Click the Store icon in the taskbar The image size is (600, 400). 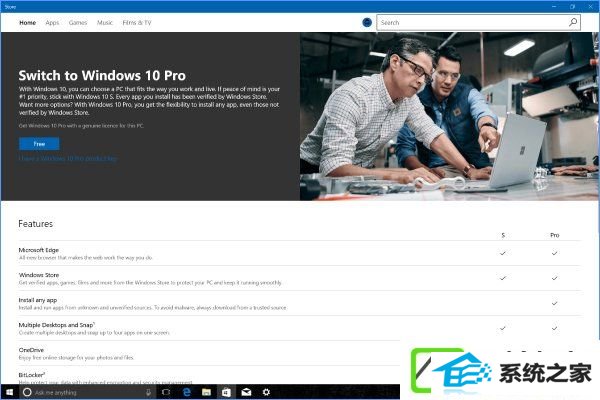tap(227, 392)
